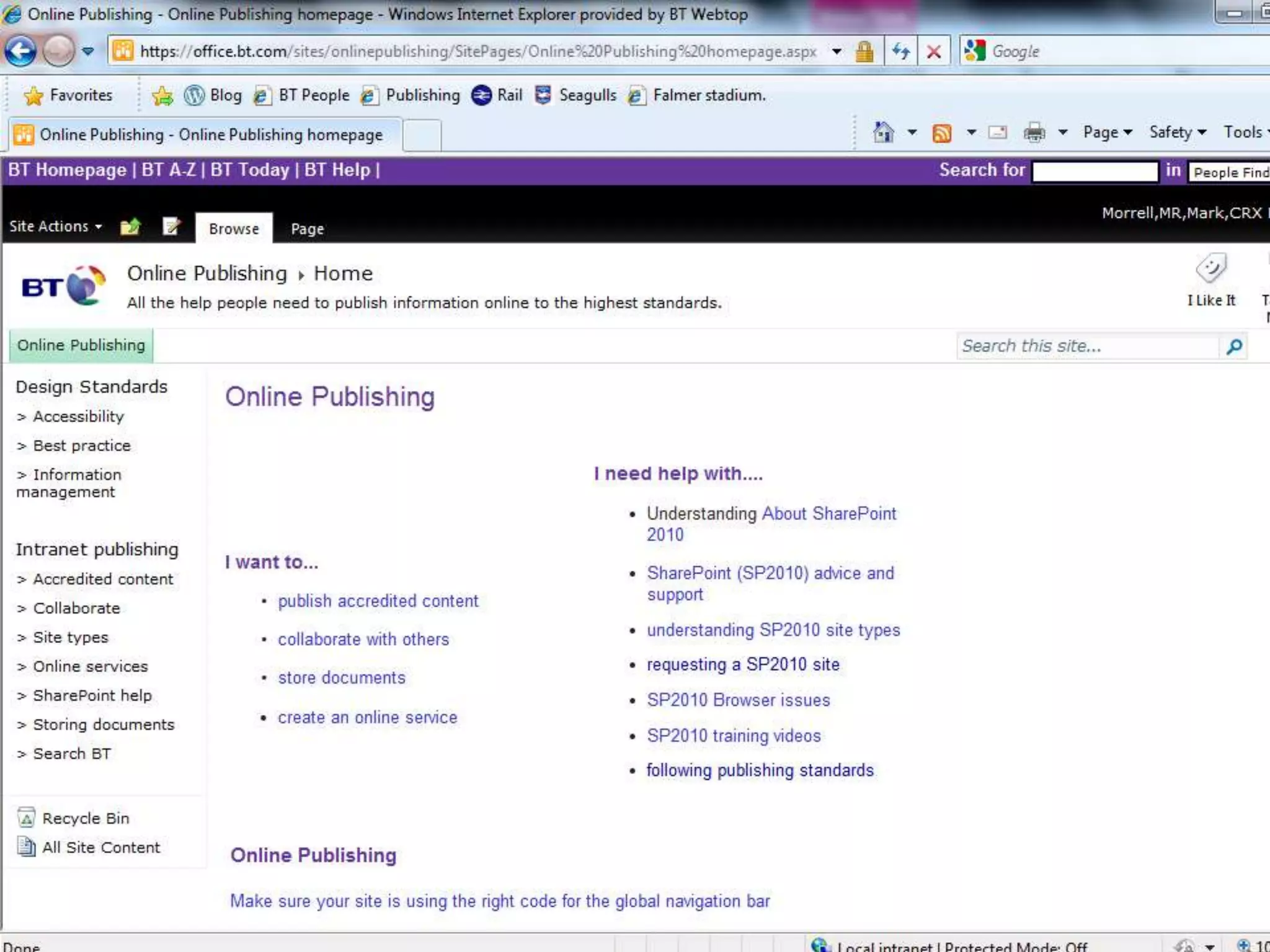Click the Refresh page icon

[901, 51]
